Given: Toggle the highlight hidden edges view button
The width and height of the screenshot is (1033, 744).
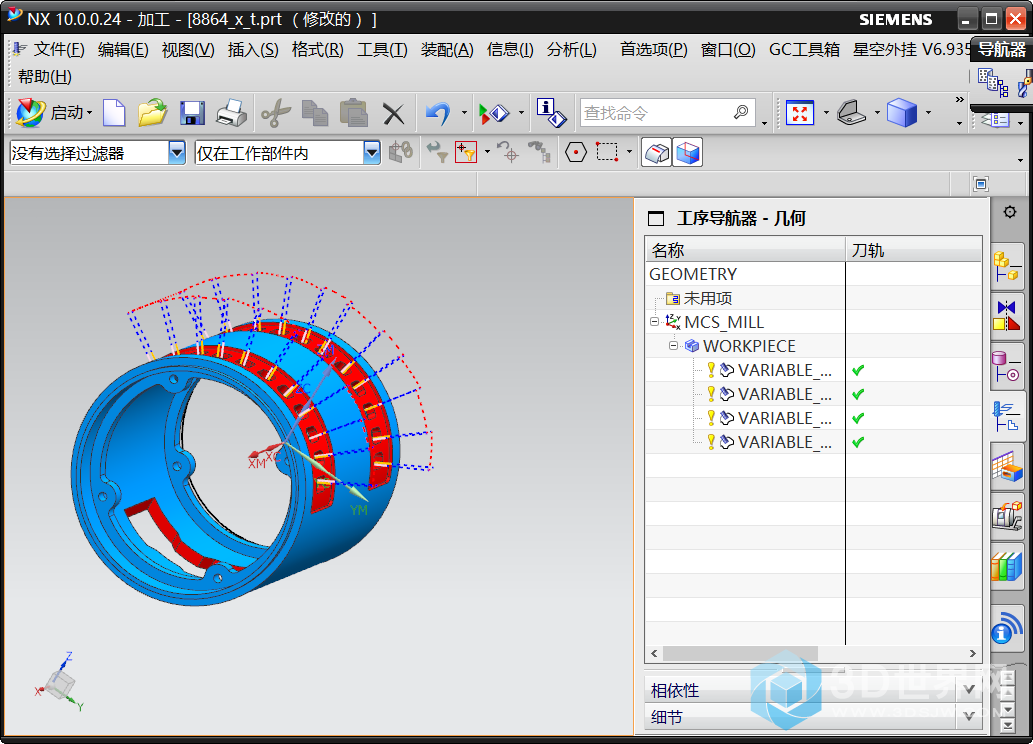Looking at the screenshot, I should [656, 153].
